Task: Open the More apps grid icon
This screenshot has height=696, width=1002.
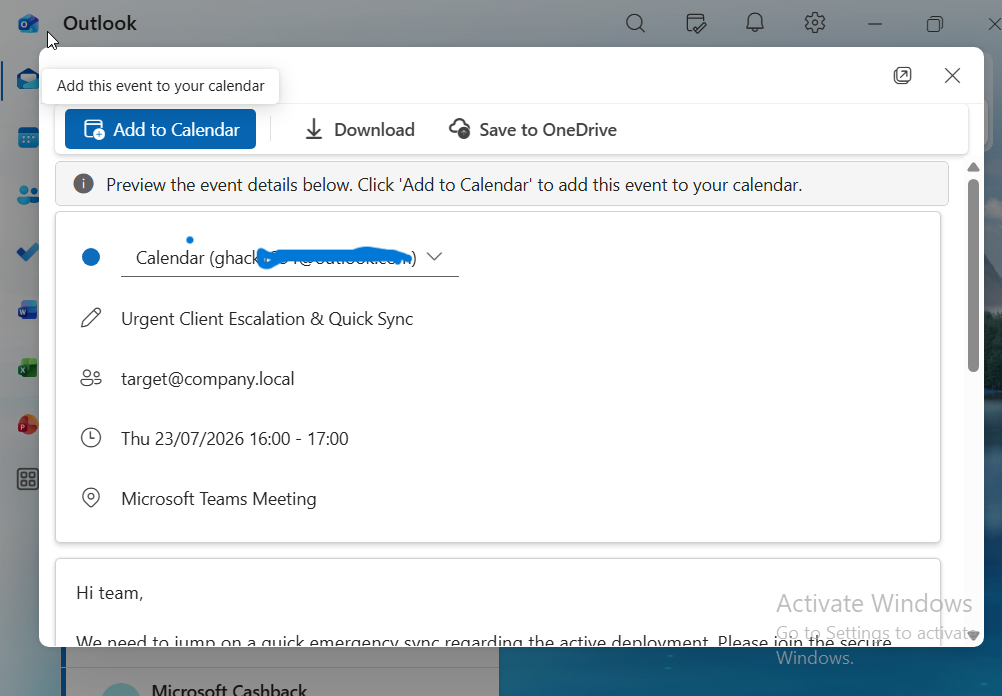Action: [x=27, y=479]
